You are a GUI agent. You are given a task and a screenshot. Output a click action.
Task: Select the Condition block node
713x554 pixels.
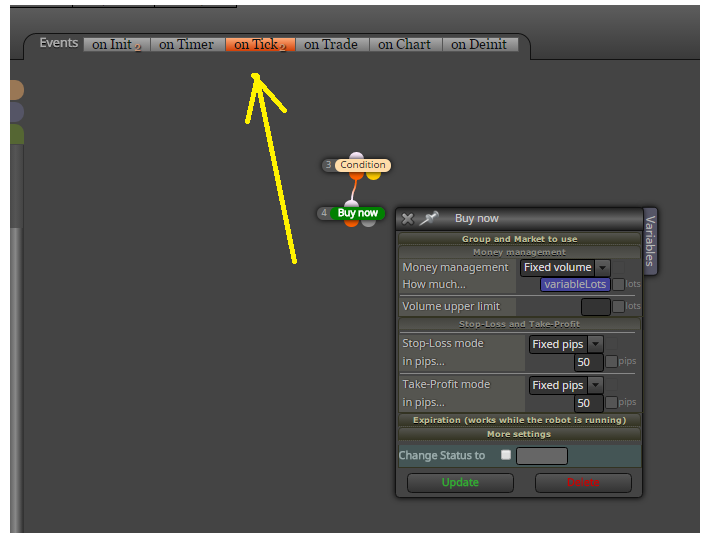click(363, 165)
